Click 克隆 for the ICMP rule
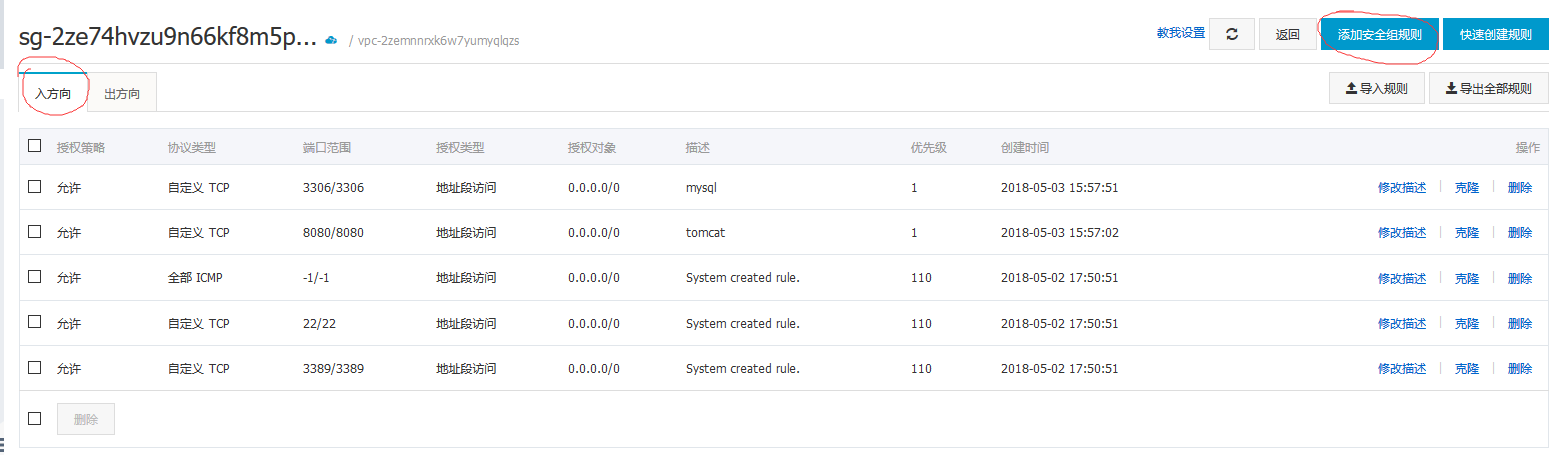This screenshot has width=1563, height=455. [x=1467, y=278]
